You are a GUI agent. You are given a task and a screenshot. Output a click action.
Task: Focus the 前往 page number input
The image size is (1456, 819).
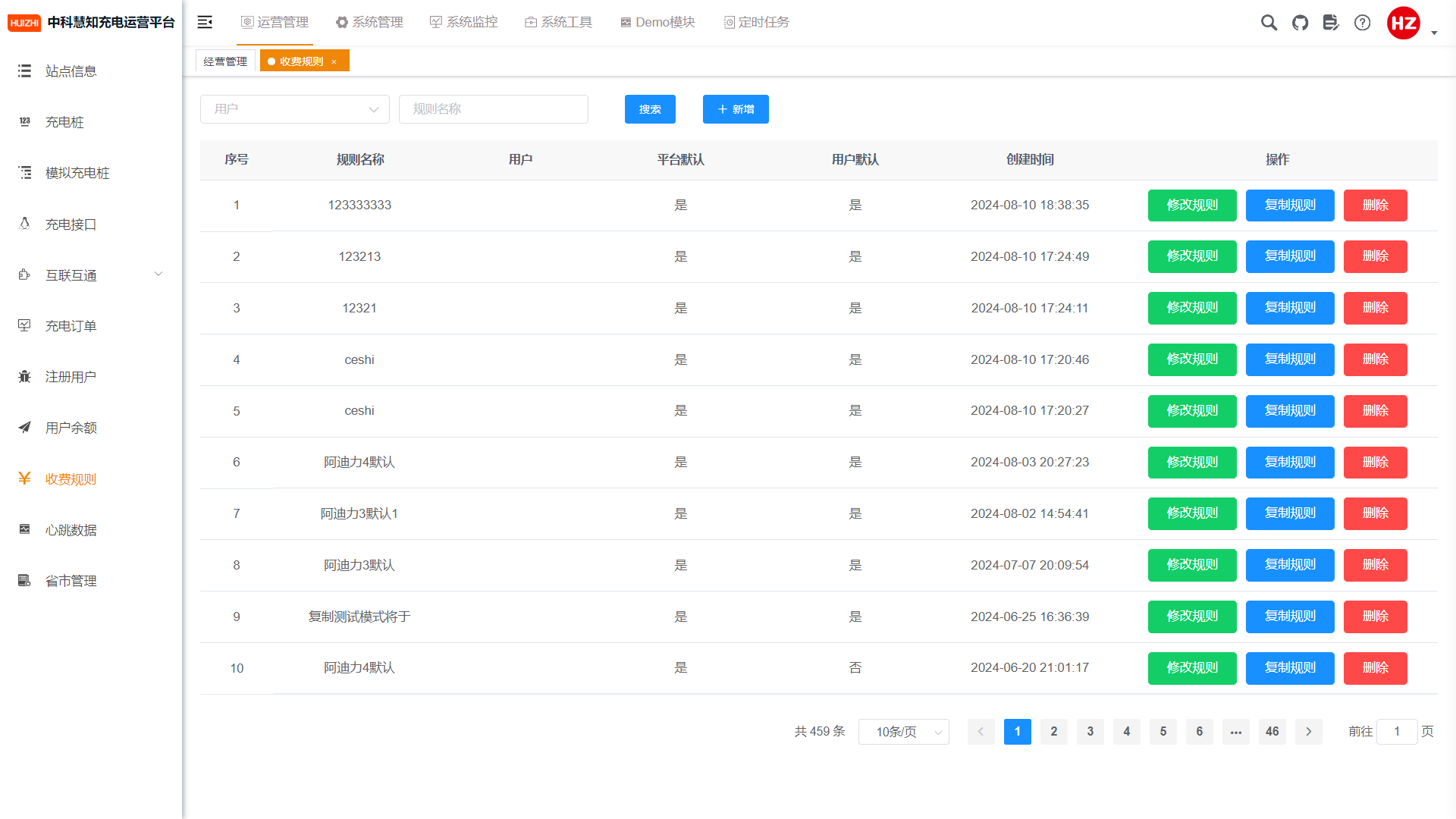point(1397,732)
